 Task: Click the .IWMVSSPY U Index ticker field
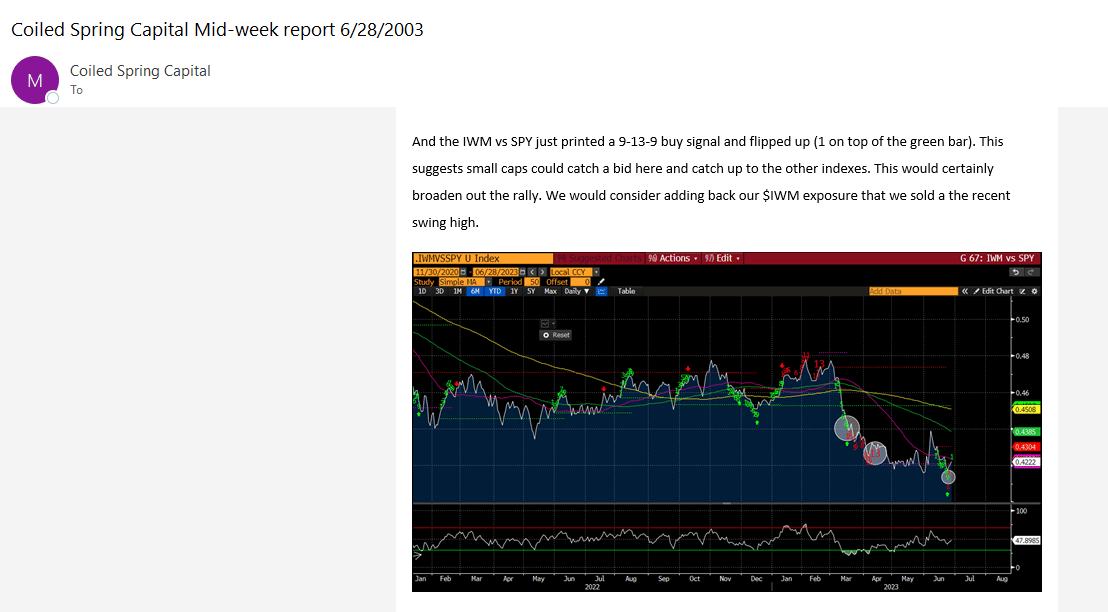tap(483, 258)
